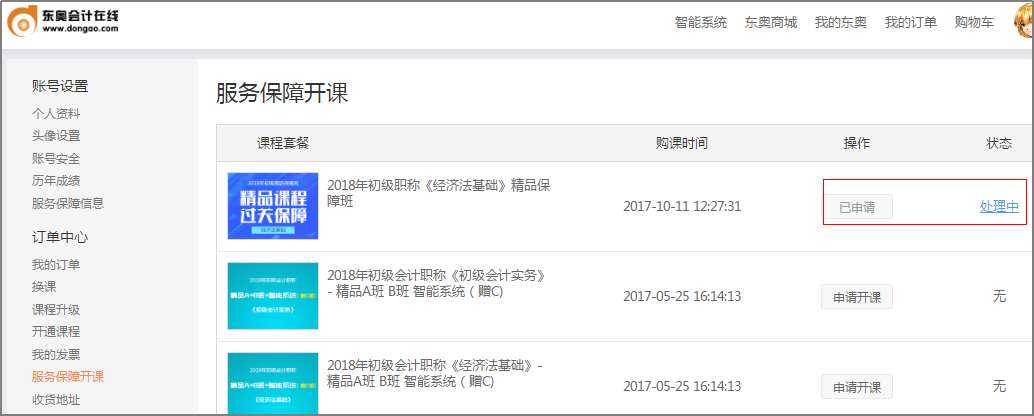Go to 东奥商城 in the top navigation

pyautogui.click(x=771, y=23)
